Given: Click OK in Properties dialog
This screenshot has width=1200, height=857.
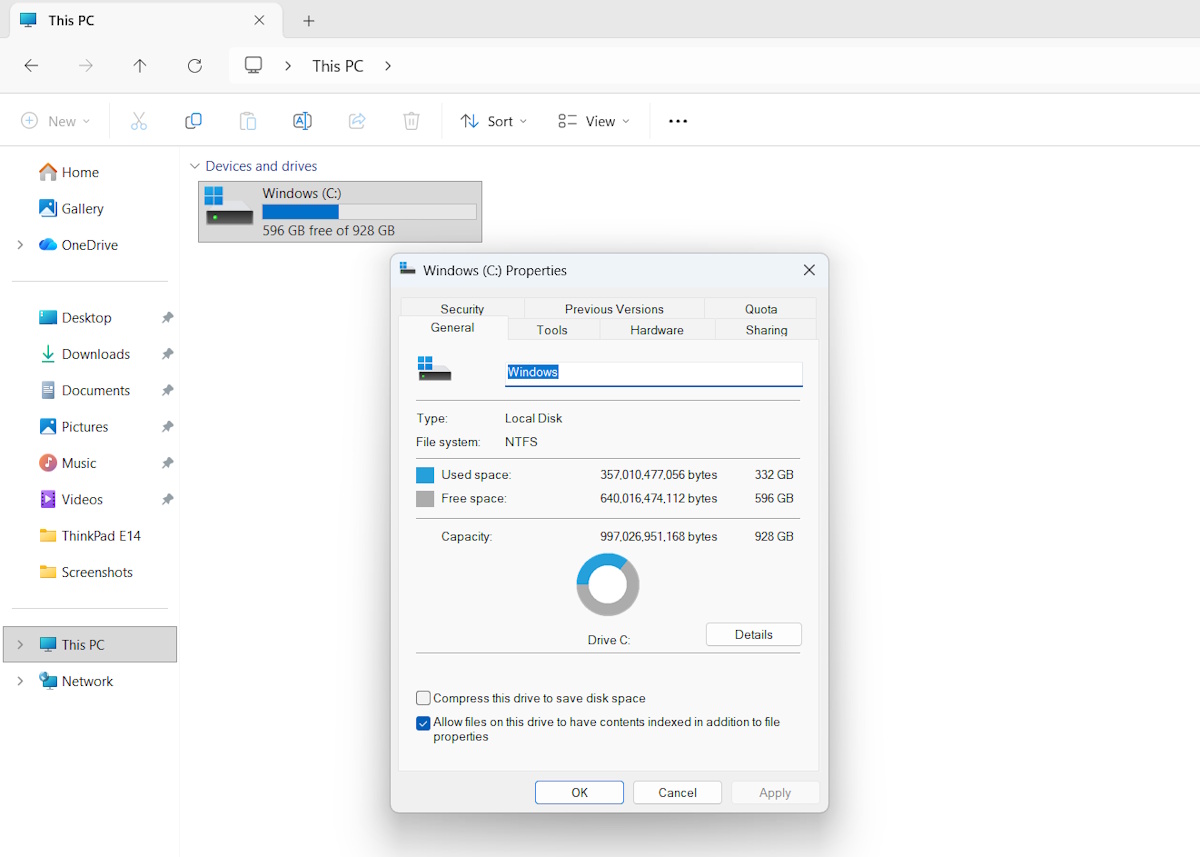Looking at the screenshot, I should tap(579, 793).
